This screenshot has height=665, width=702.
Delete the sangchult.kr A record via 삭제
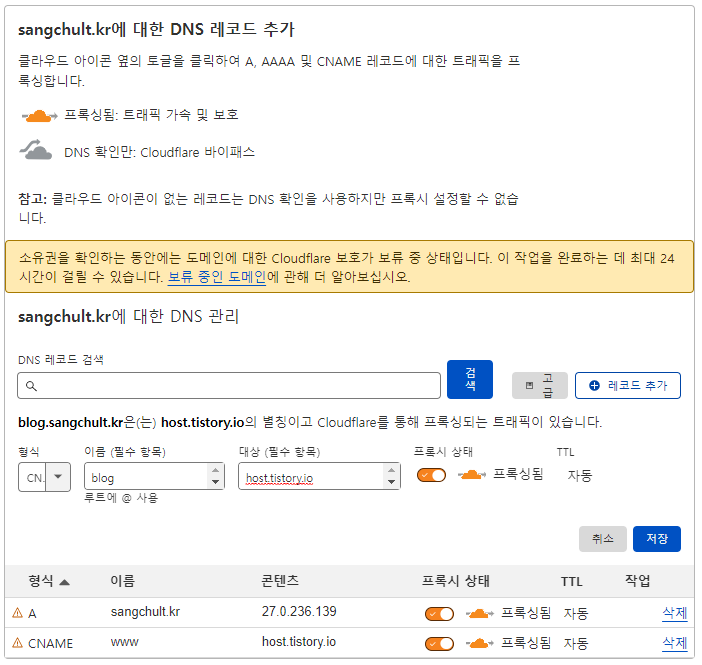point(675,613)
